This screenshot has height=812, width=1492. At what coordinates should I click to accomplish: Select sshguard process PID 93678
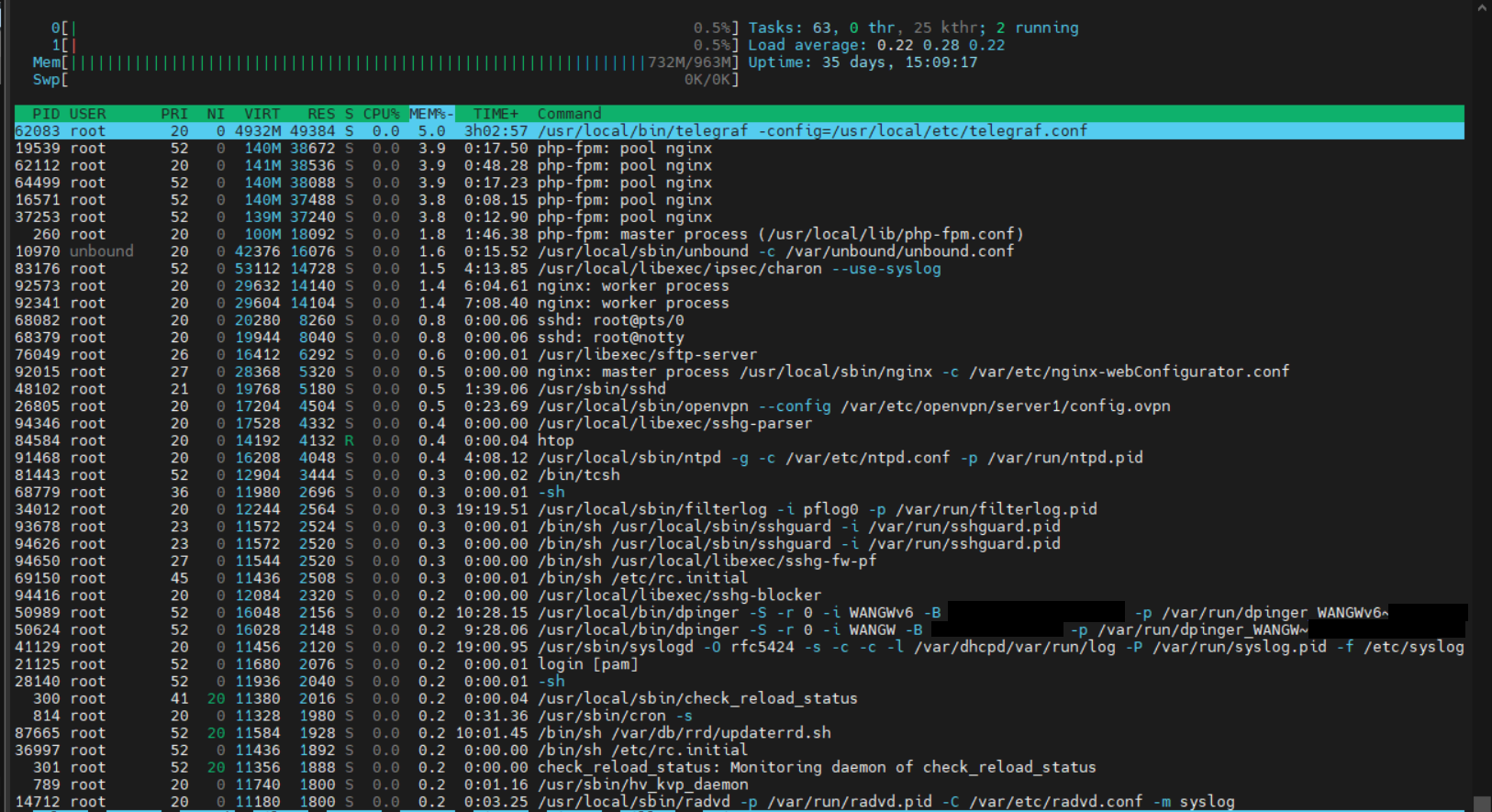tap(739, 527)
